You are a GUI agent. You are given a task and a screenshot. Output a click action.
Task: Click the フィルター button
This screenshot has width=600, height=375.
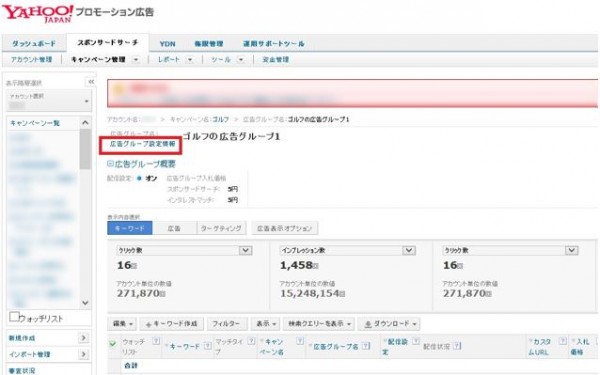point(226,324)
